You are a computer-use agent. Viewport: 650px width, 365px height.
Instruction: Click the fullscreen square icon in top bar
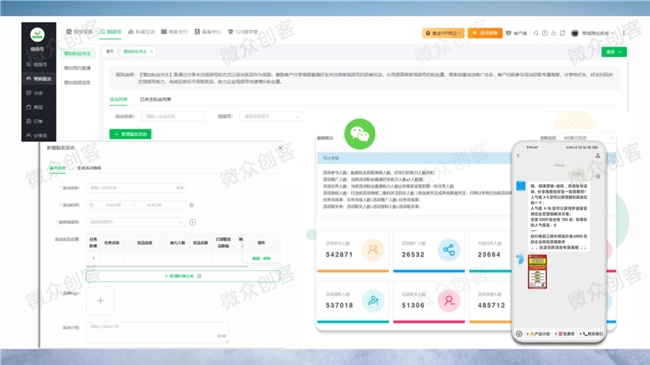pos(563,33)
